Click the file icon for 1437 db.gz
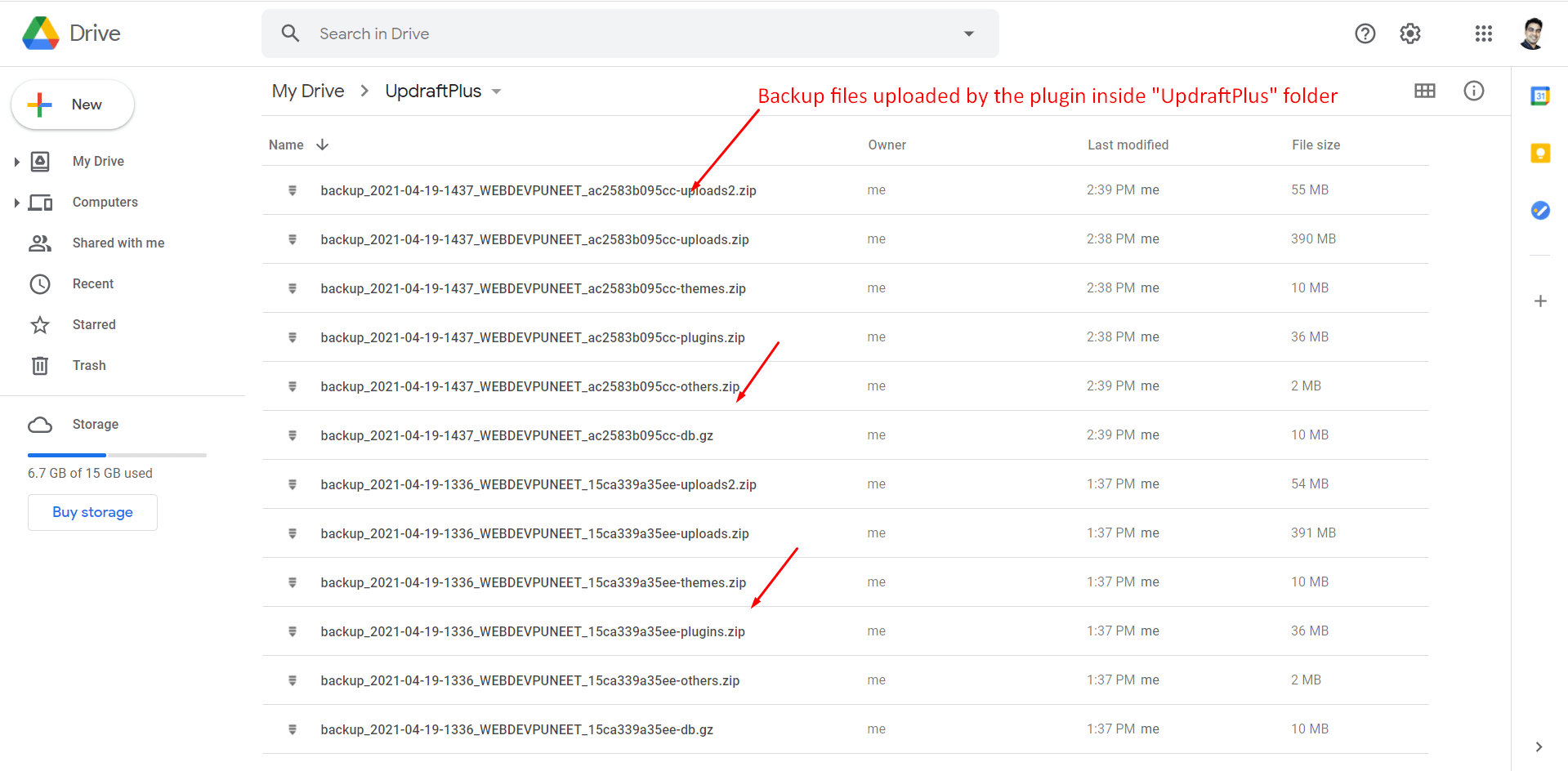 point(293,435)
